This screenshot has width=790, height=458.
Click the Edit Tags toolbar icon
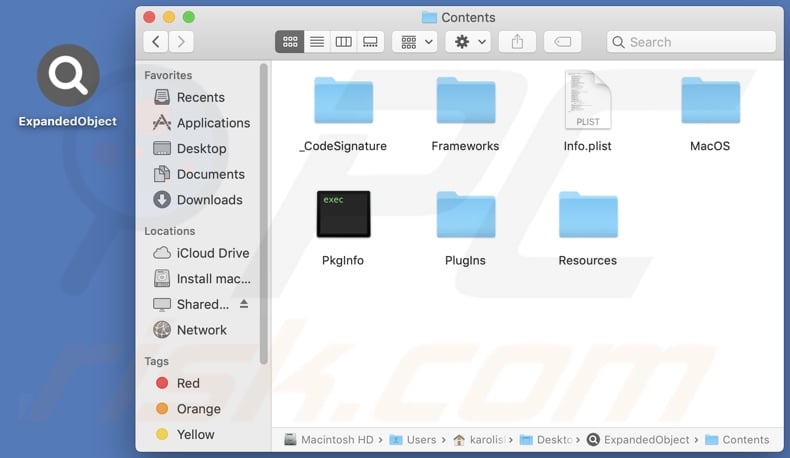tap(562, 42)
